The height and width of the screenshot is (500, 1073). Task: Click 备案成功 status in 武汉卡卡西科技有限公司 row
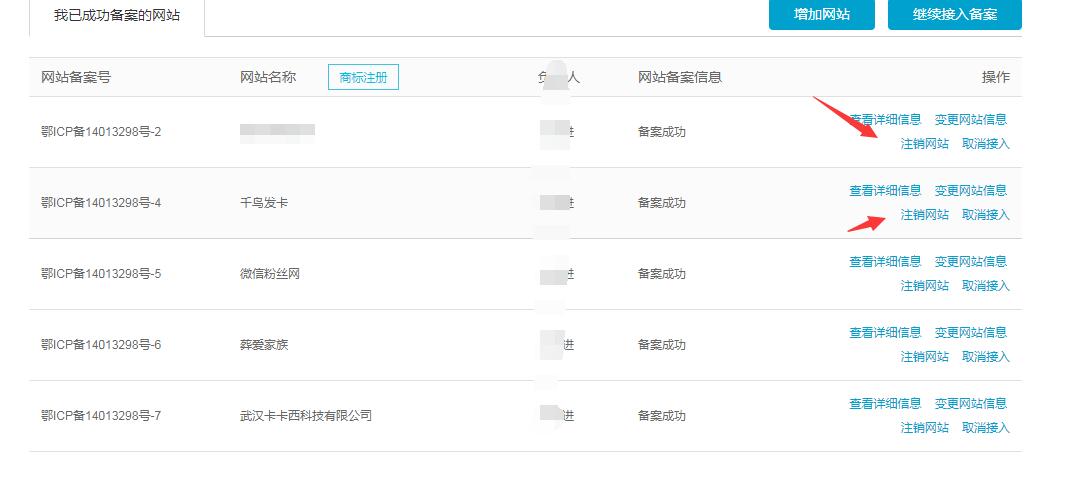[662, 417]
